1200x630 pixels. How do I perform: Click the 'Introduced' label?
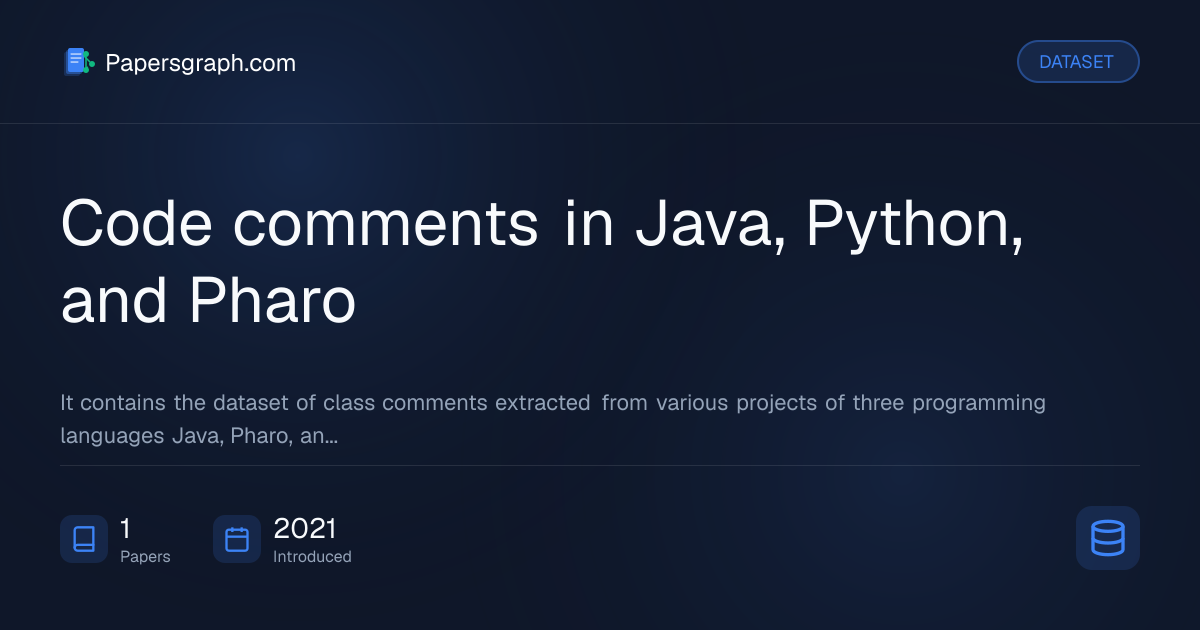coord(312,557)
